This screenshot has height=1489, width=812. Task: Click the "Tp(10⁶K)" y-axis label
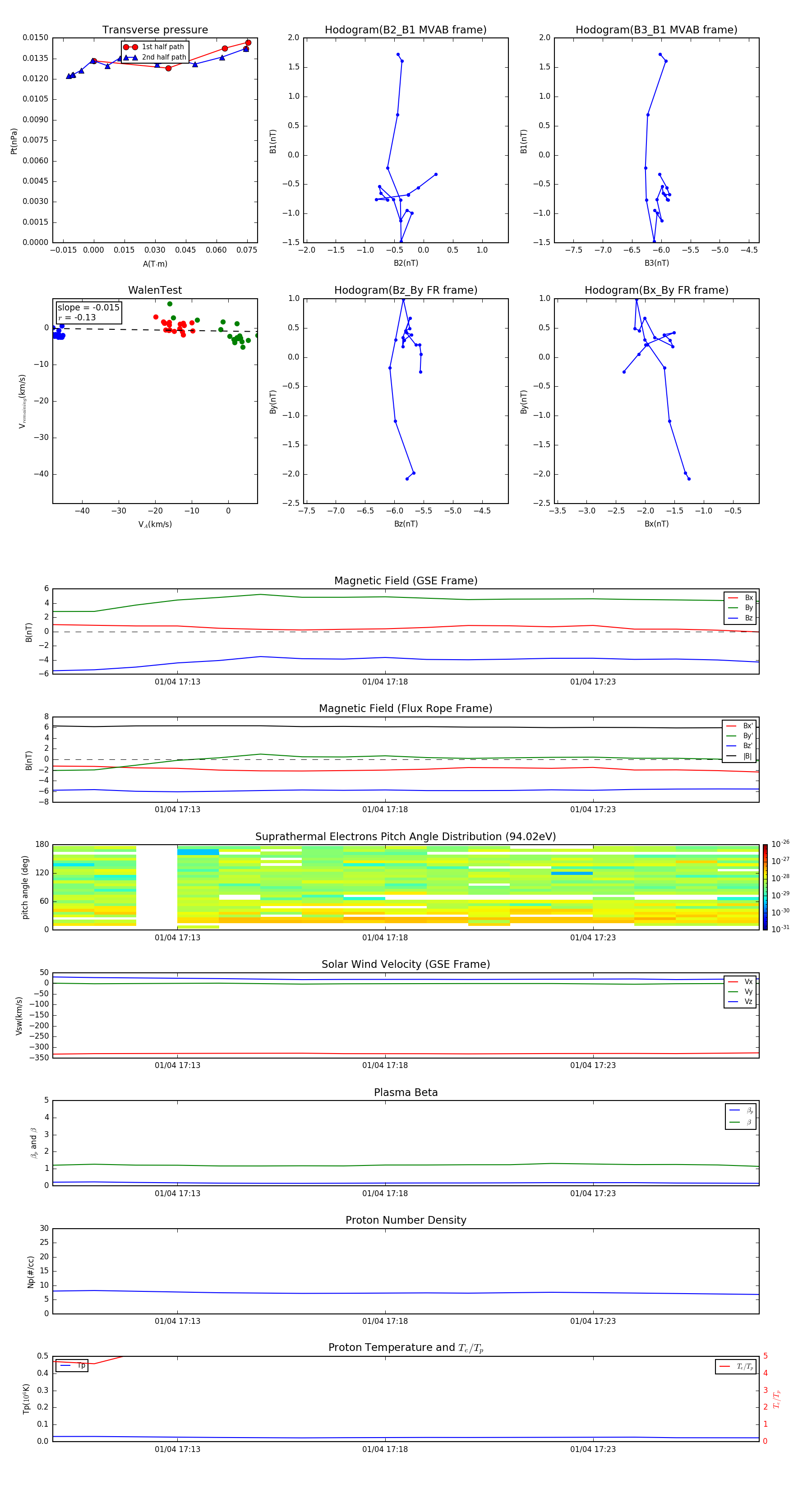(x=26, y=1399)
